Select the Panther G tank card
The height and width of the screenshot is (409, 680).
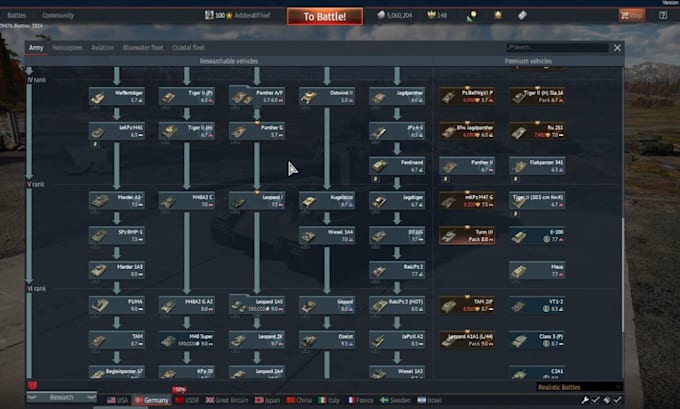[257, 131]
